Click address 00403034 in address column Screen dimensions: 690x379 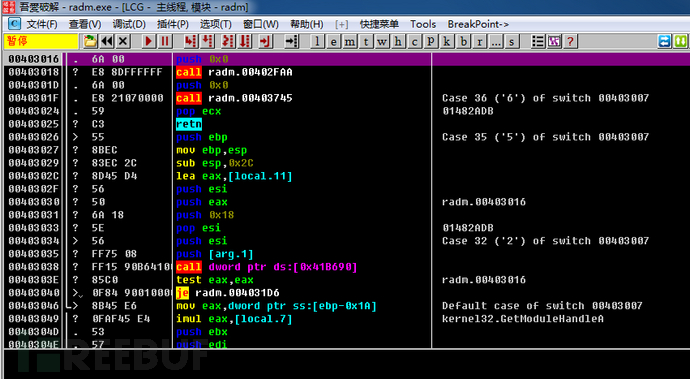[x=33, y=241]
